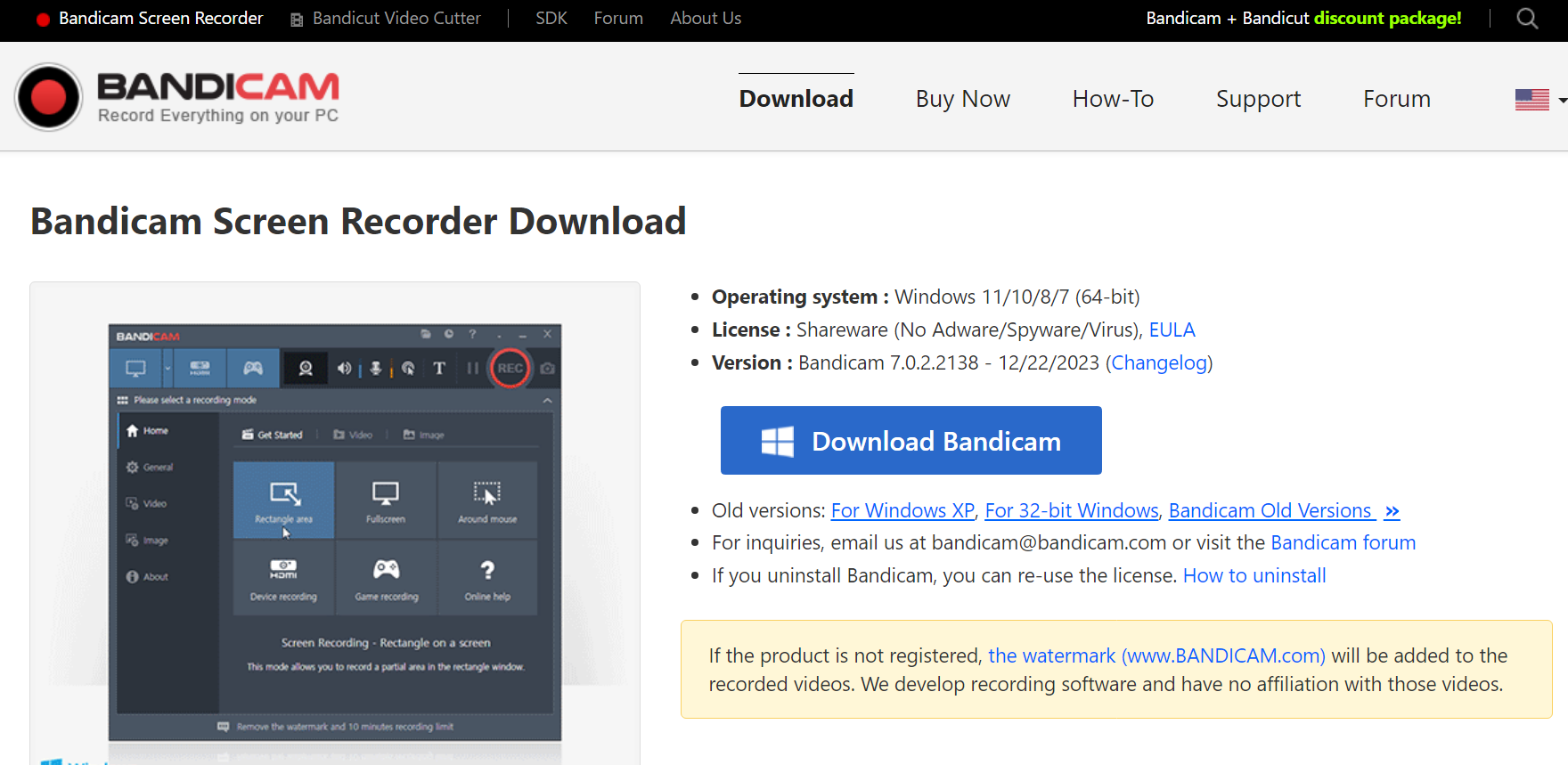Open Forum link in top black bar
1568x765 pixels.
click(618, 18)
